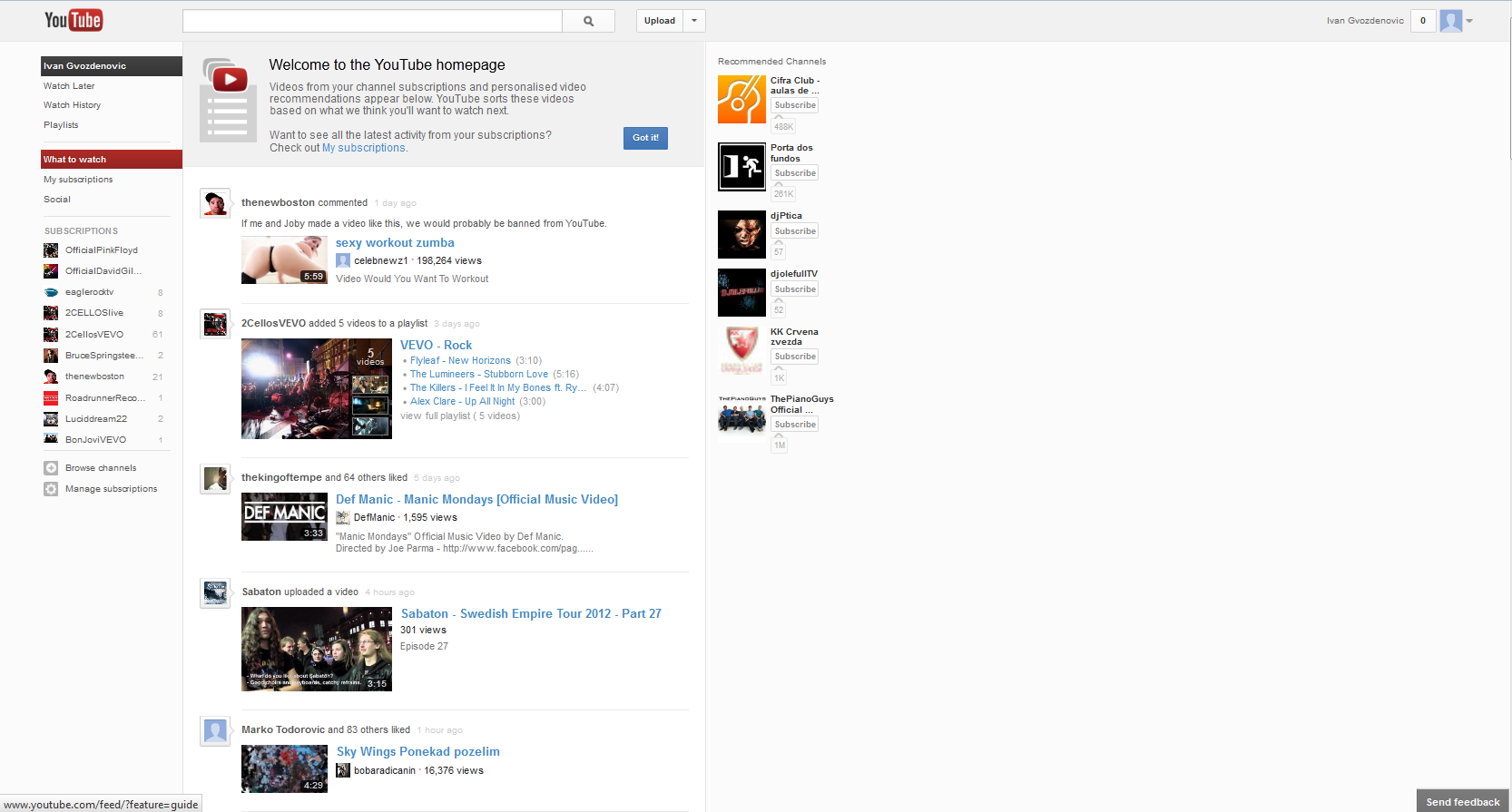This screenshot has width=1512, height=812.
Task: Click the Upload button
Action: [x=660, y=21]
